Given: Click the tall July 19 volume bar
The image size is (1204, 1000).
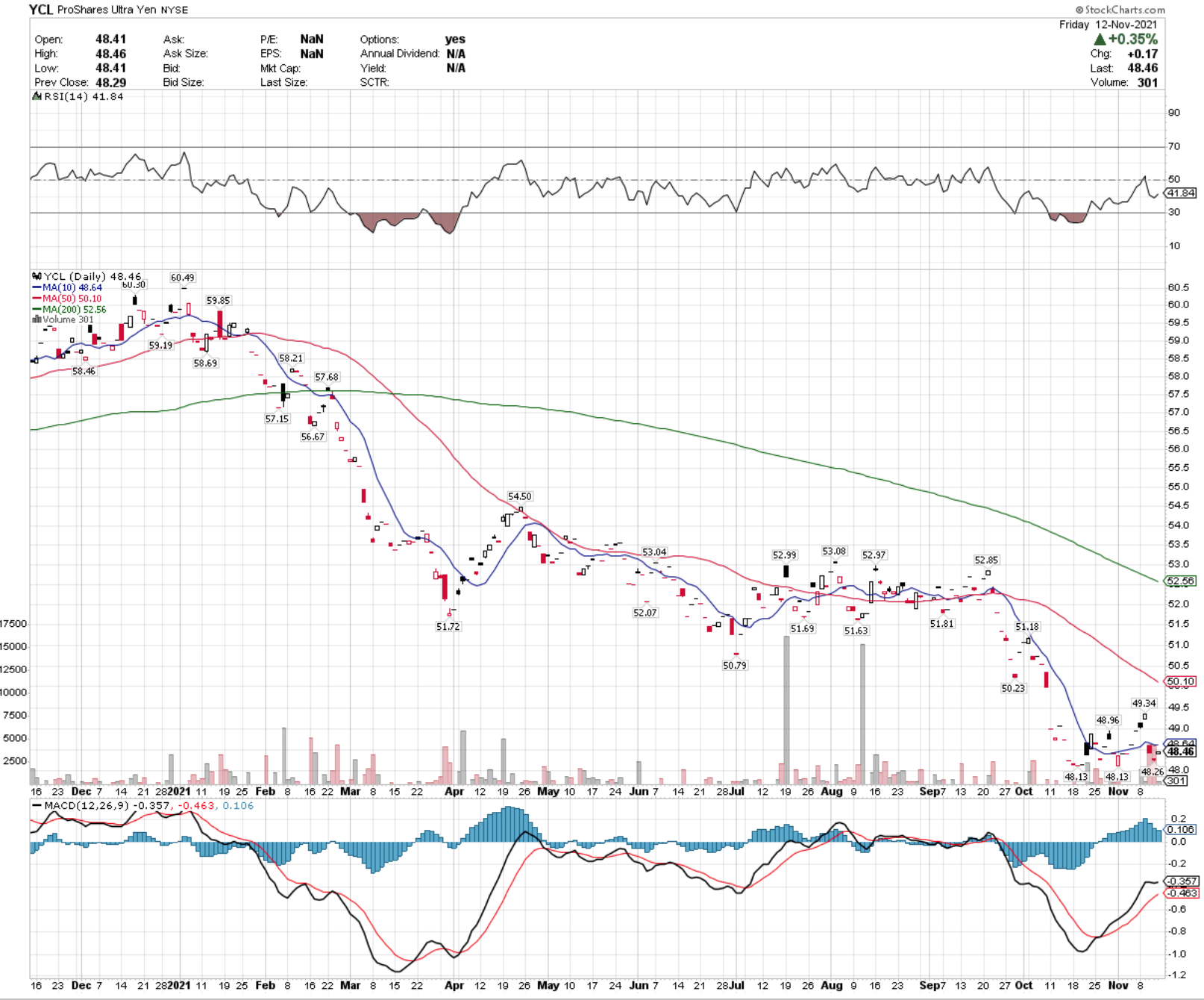Looking at the screenshot, I should pos(786,710).
